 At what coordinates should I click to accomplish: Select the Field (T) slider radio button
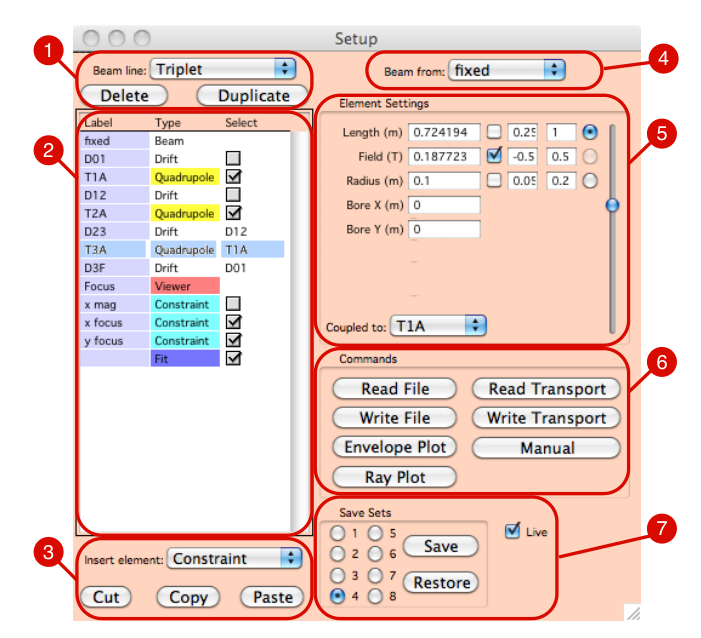click(x=590, y=156)
